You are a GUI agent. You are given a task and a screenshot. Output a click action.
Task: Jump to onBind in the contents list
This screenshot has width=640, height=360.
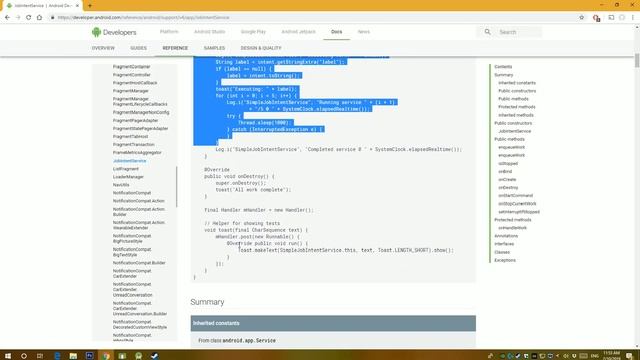click(x=505, y=171)
